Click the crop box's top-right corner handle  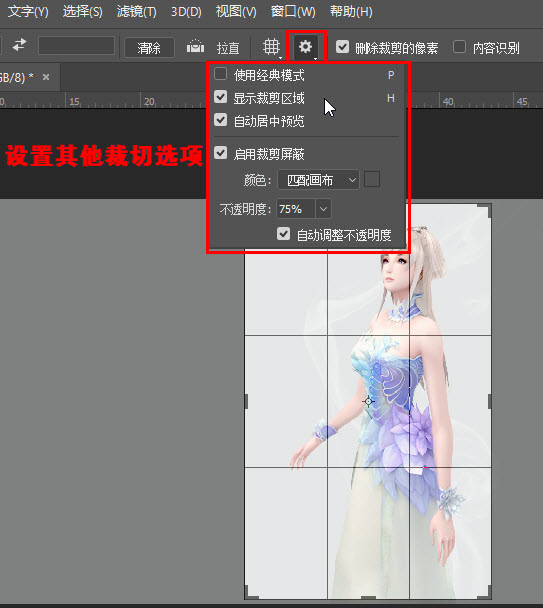click(x=485, y=210)
